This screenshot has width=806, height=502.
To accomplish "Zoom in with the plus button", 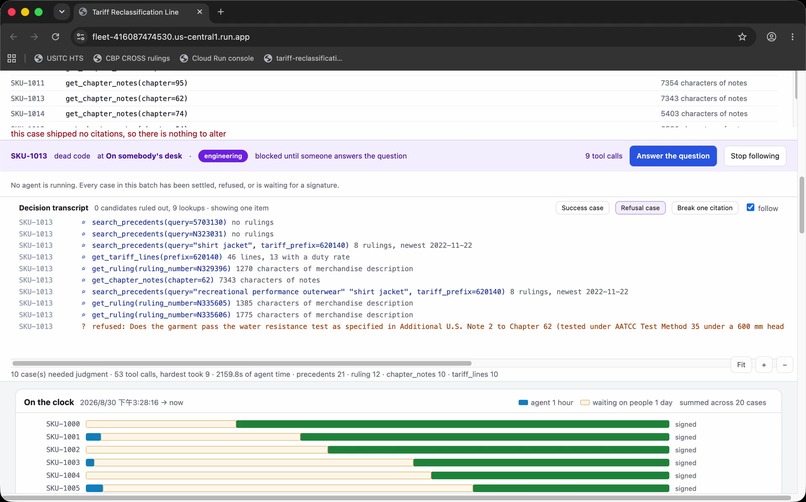I will (x=764, y=365).
